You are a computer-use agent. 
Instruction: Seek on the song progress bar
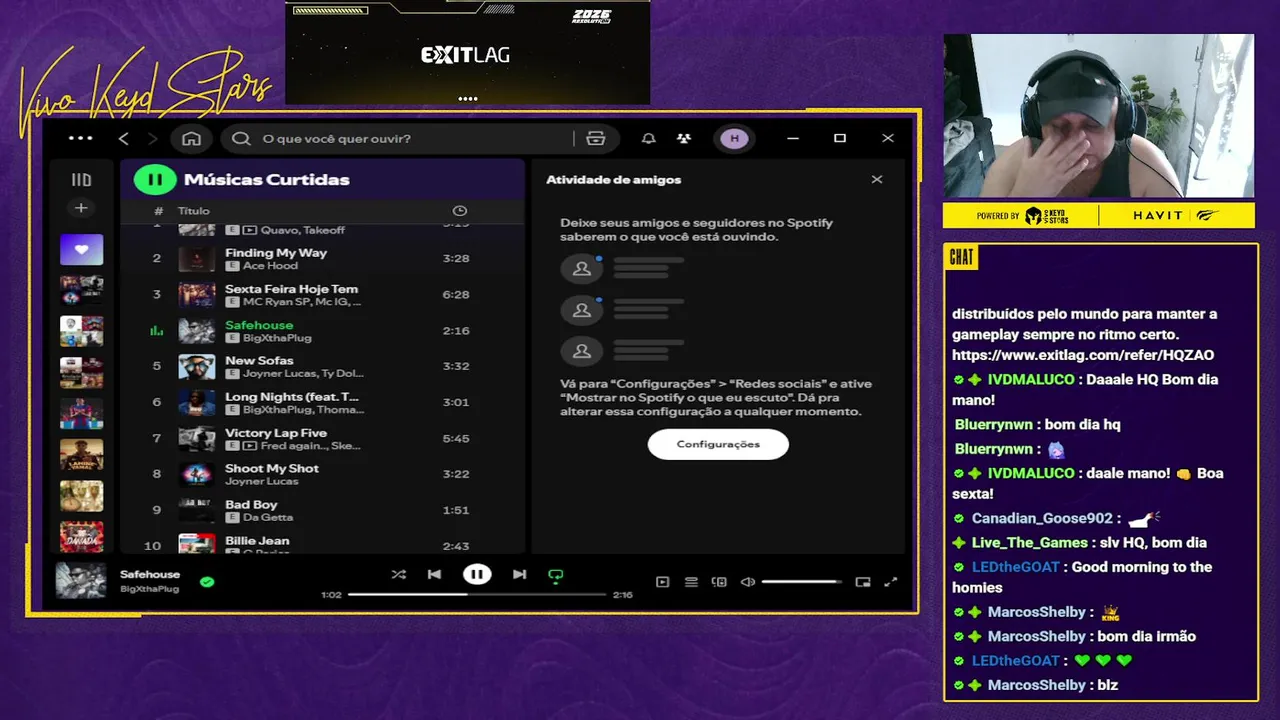tap(477, 594)
